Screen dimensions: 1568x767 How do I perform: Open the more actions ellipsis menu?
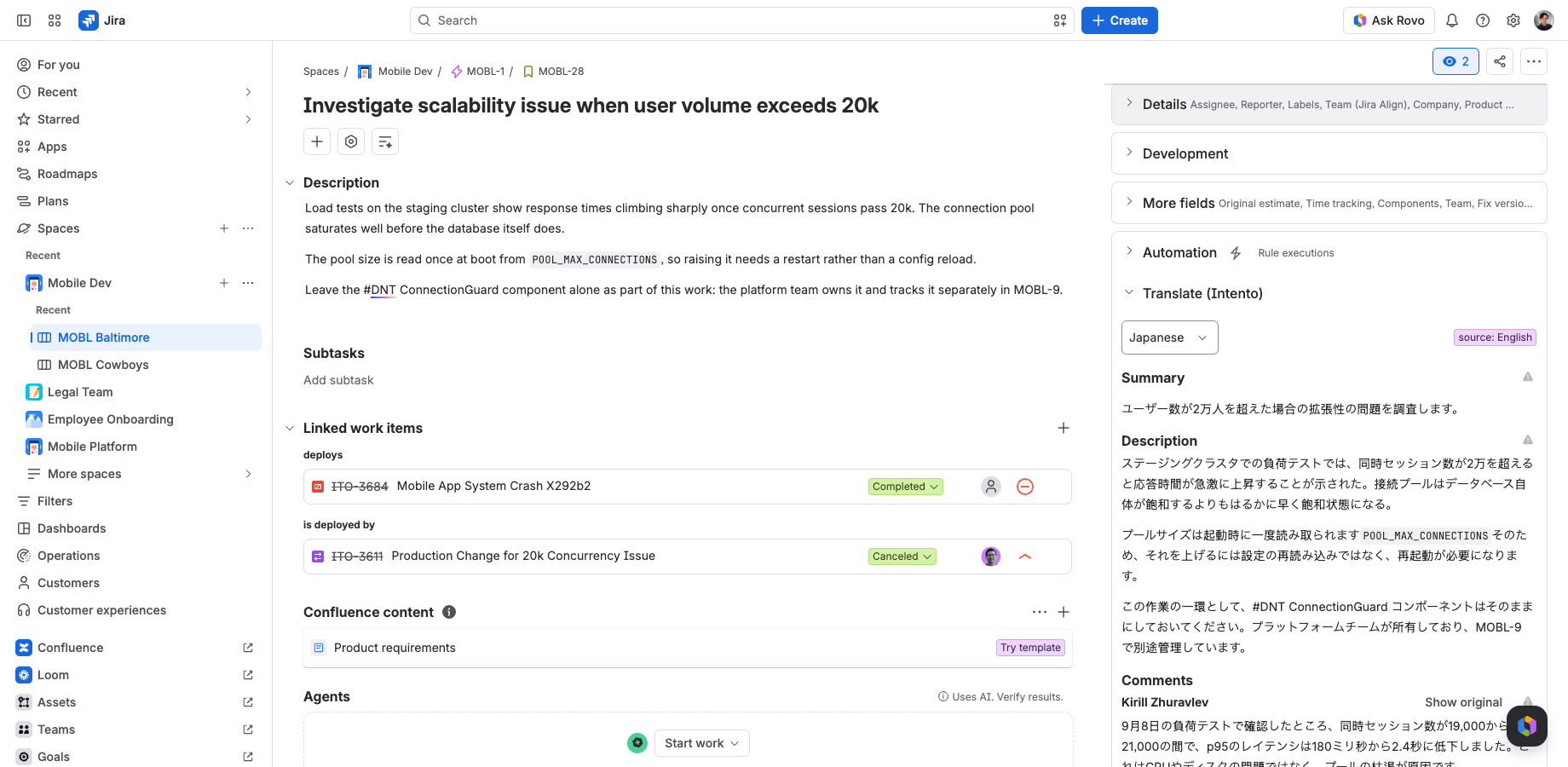[x=1534, y=61]
